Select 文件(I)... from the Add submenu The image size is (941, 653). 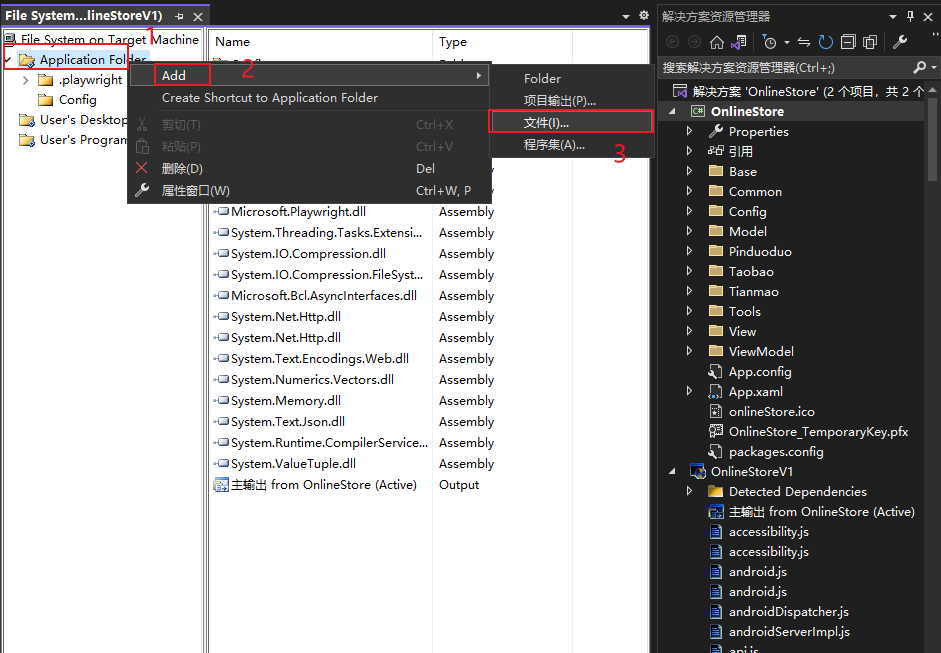(546, 122)
